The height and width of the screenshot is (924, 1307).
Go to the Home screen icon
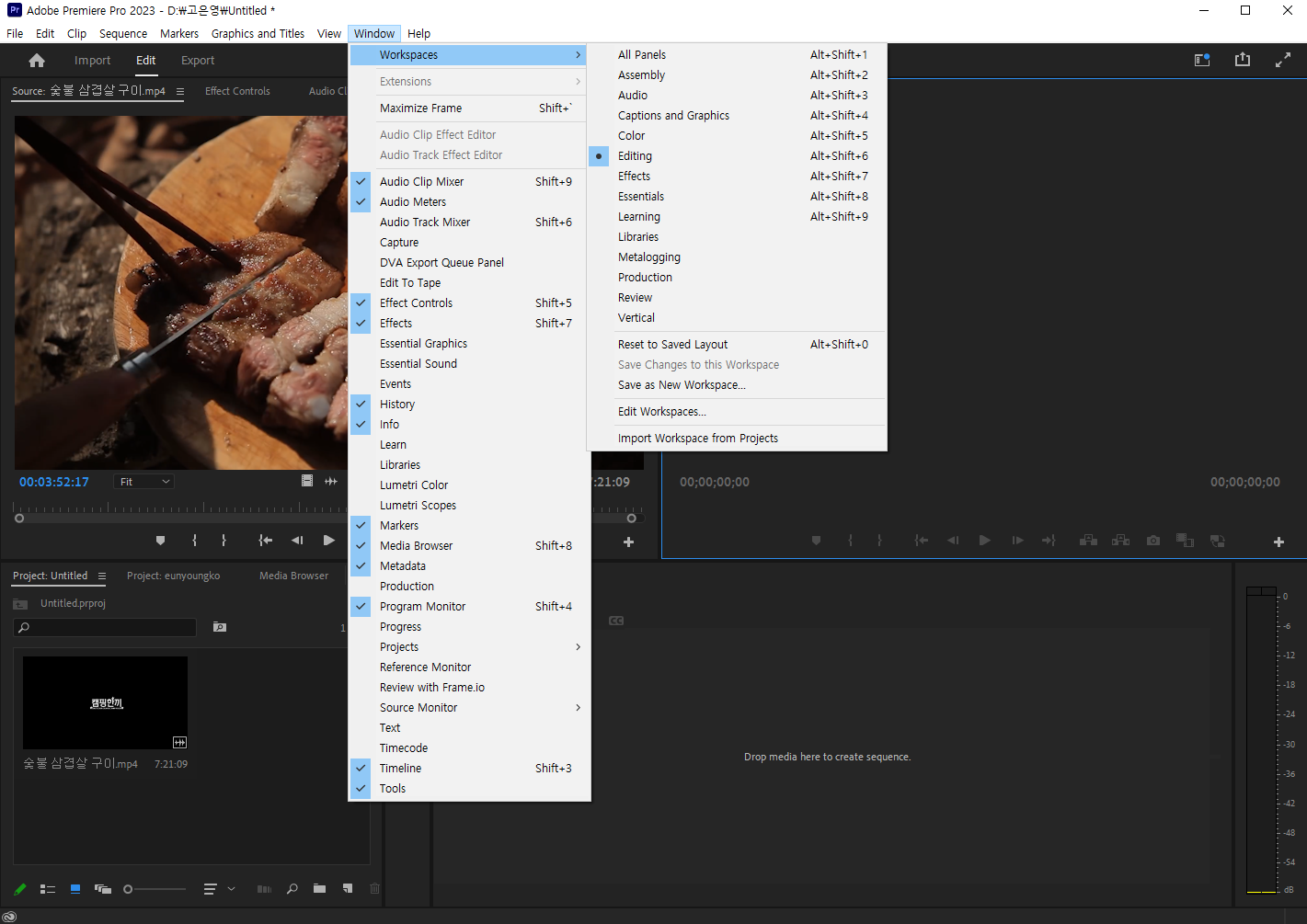click(37, 61)
